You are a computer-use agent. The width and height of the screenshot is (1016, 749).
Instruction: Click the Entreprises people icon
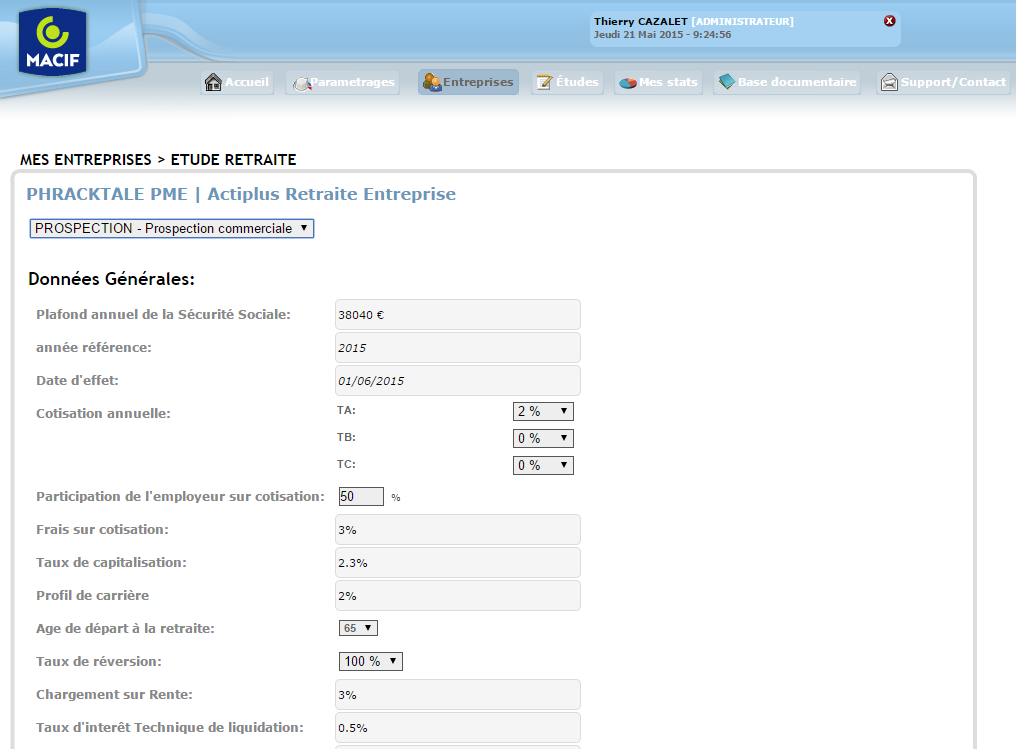430,82
